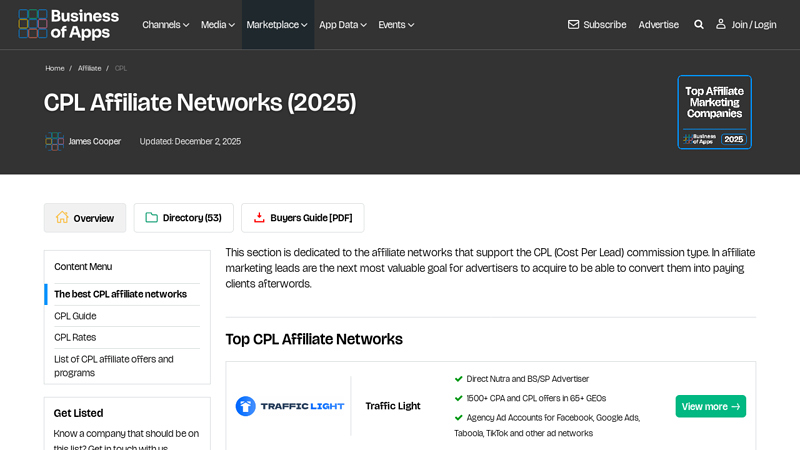
Task: Jump to CPL Guide section
Action: pos(75,316)
